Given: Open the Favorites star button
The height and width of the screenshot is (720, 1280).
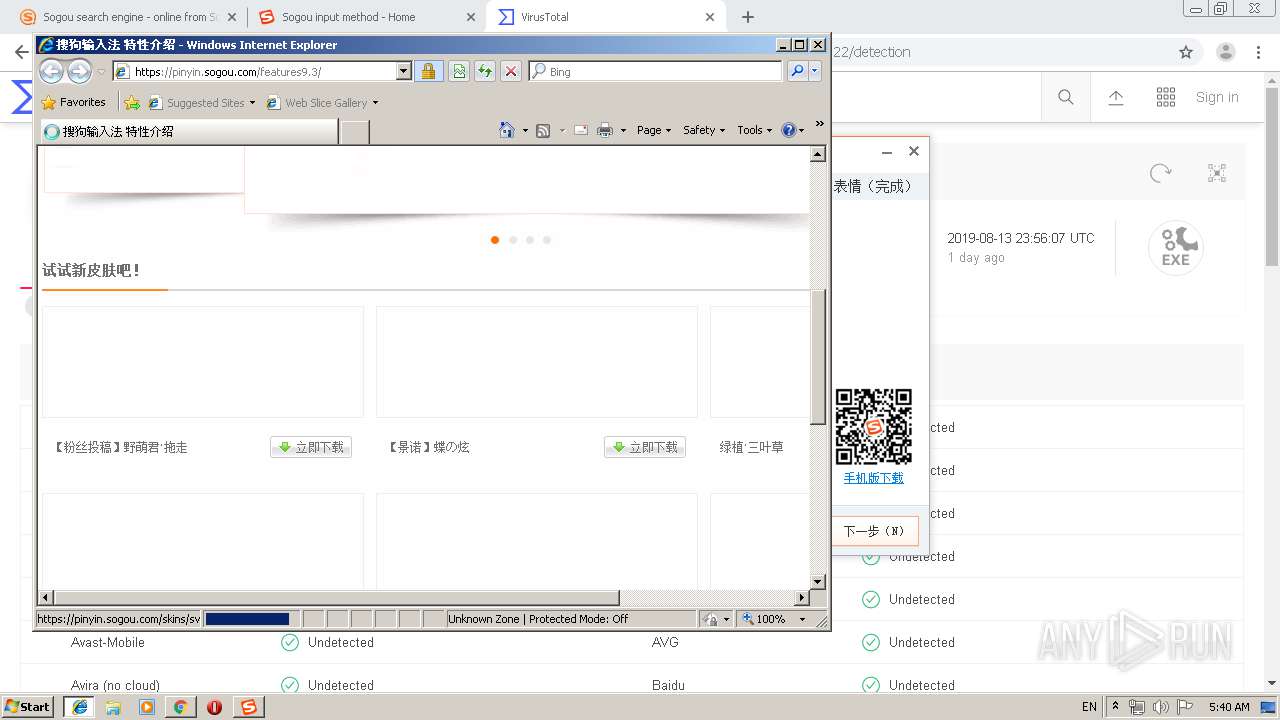Looking at the screenshot, I should coord(74,102).
